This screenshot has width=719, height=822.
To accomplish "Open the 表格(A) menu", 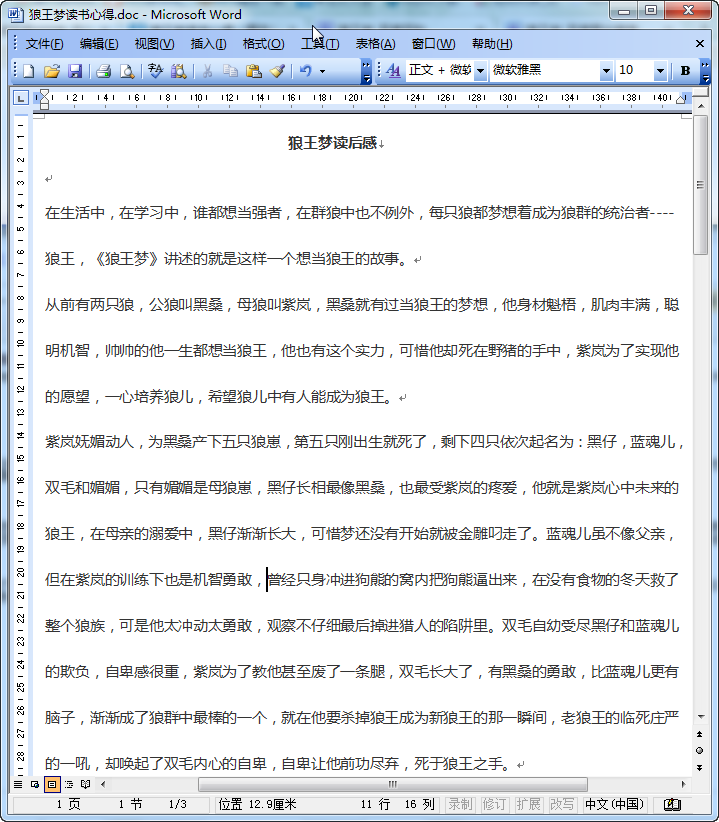I will (x=375, y=44).
